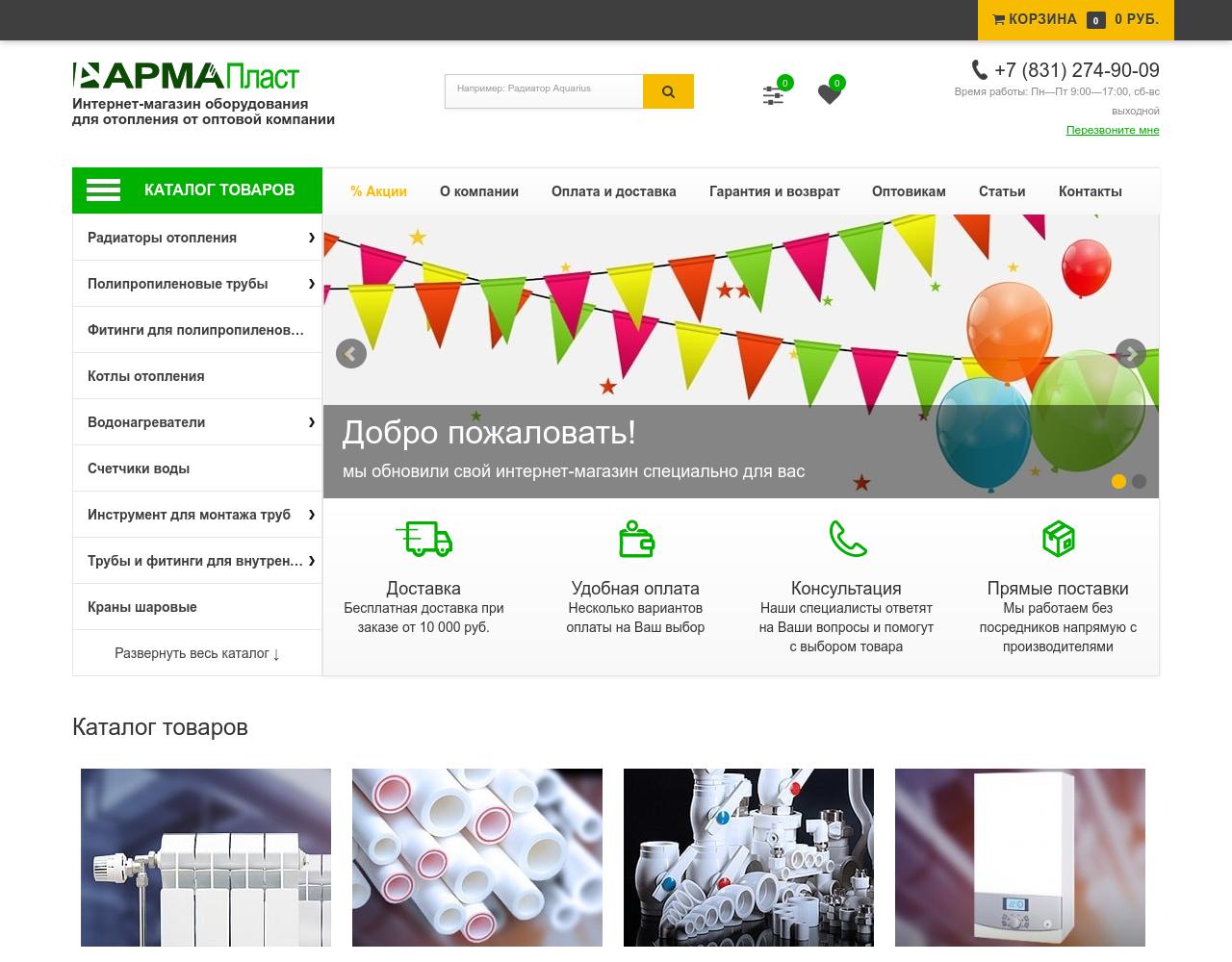Click the Перезвоните мне link
Image resolution: width=1232 pixels, height=962 pixels.
[x=1113, y=130]
